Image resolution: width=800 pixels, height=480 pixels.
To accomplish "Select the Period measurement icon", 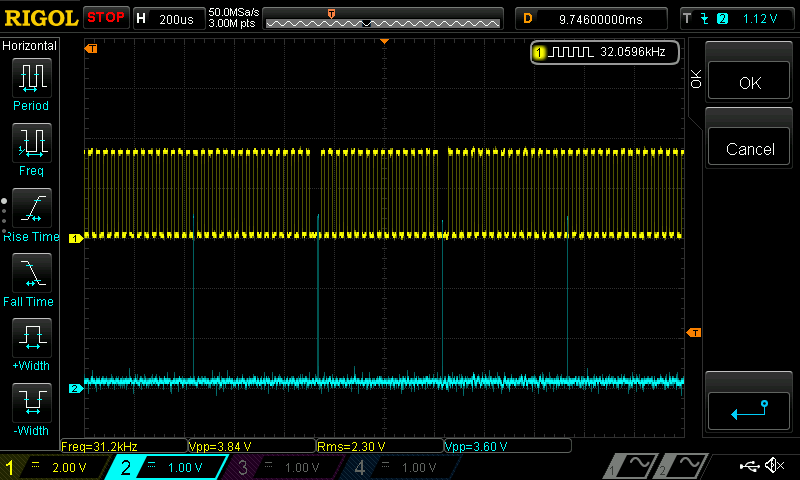I will pos(31,77).
